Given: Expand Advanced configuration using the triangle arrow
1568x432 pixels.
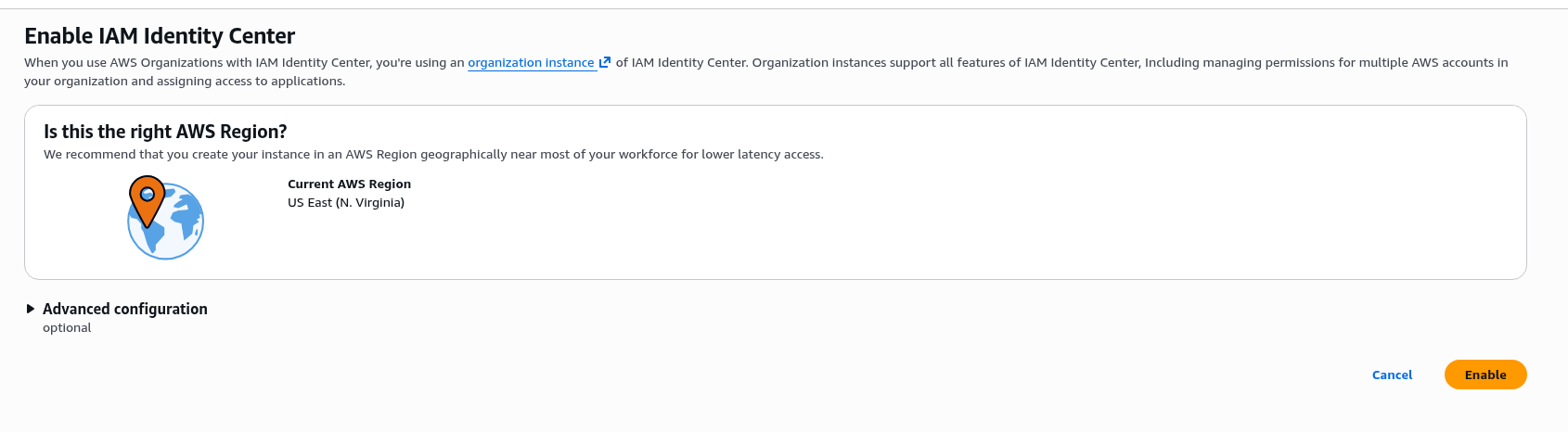Looking at the screenshot, I should pyautogui.click(x=31, y=309).
